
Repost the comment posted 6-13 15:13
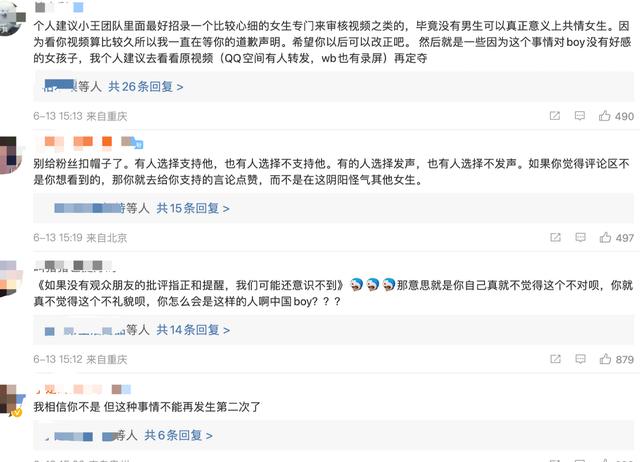tap(555, 116)
